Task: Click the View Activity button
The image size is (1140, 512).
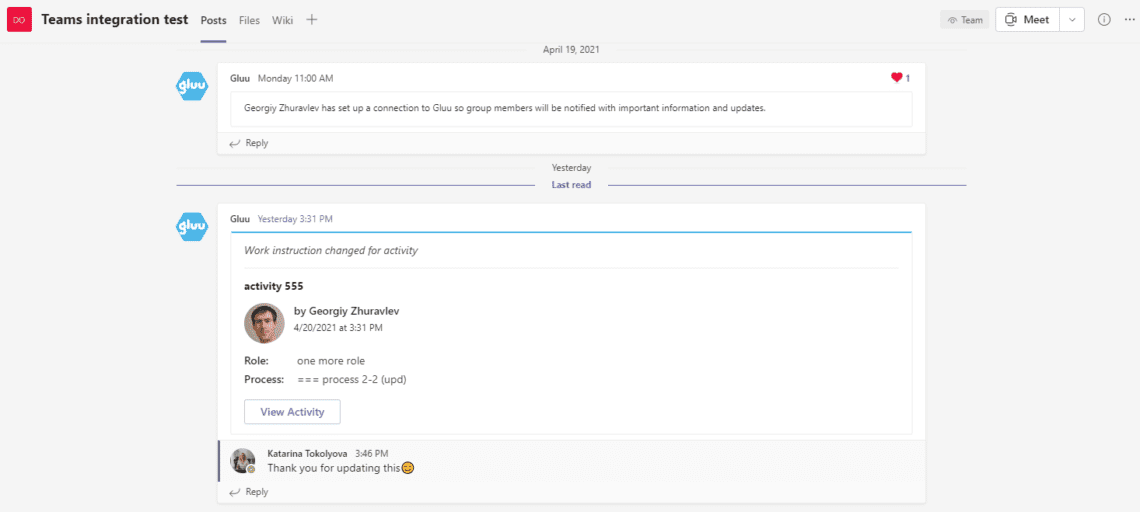Action: pyautogui.click(x=292, y=412)
